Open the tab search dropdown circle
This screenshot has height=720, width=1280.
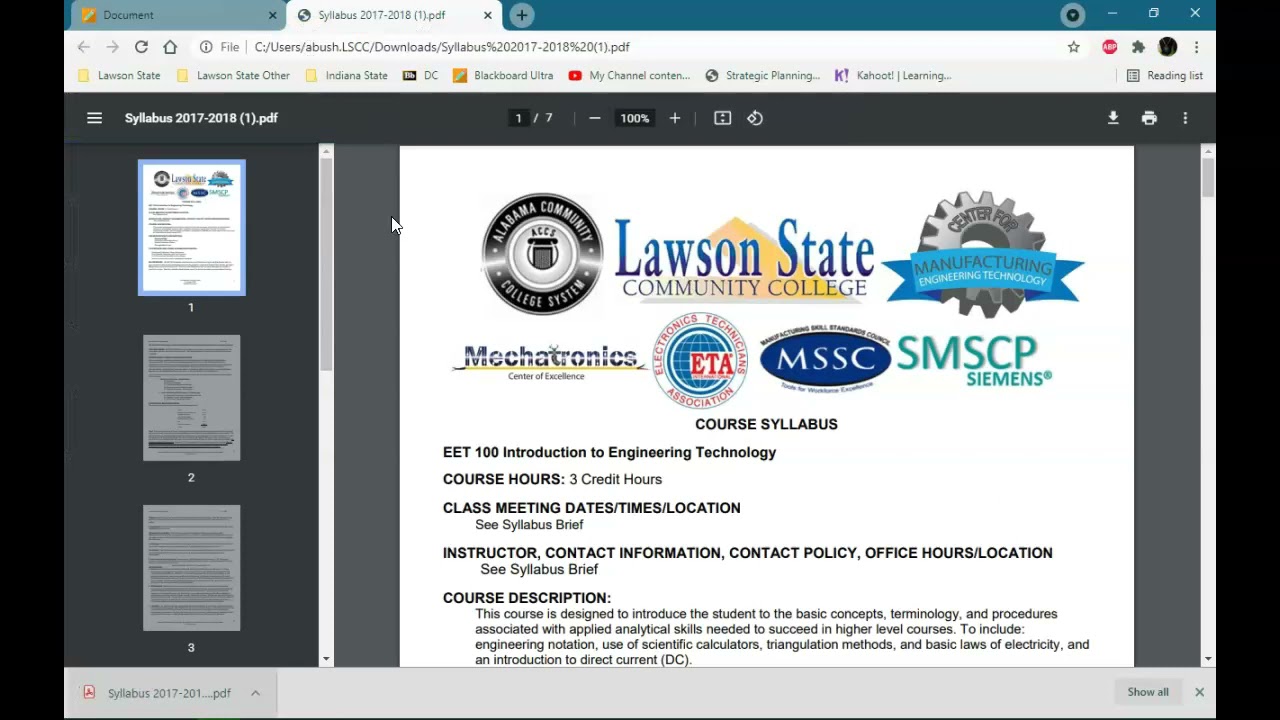tap(1073, 15)
